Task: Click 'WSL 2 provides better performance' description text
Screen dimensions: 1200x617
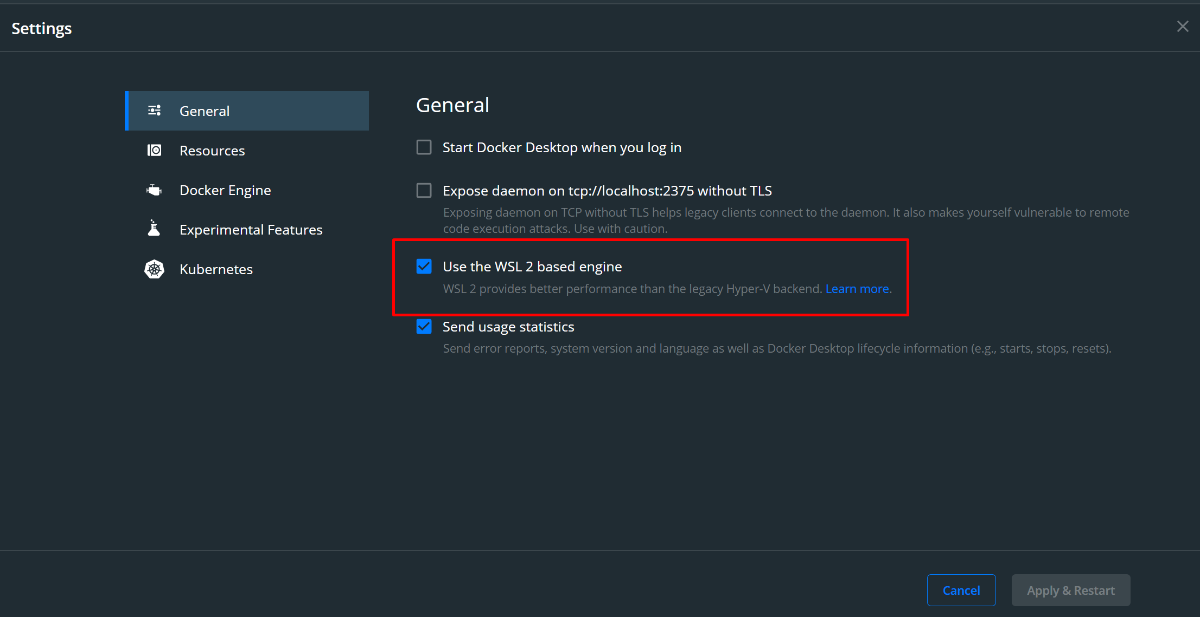Action: coord(633,289)
